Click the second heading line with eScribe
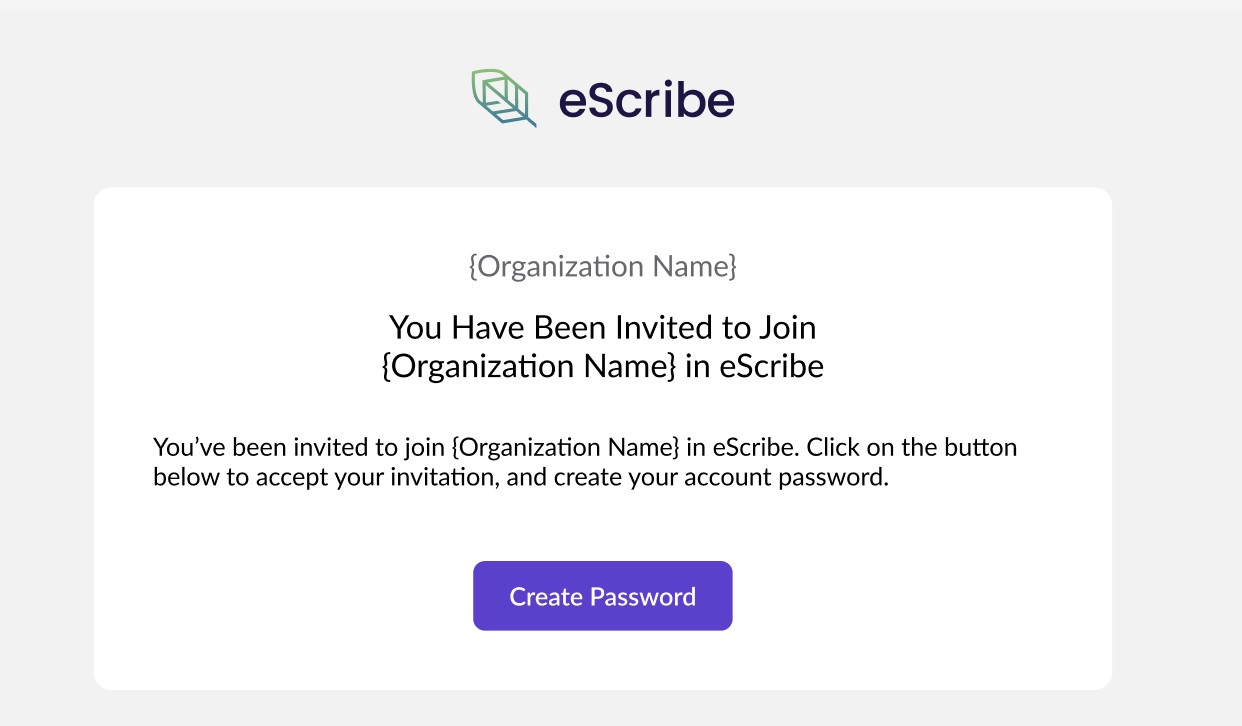The width and height of the screenshot is (1242, 726). (x=602, y=366)
